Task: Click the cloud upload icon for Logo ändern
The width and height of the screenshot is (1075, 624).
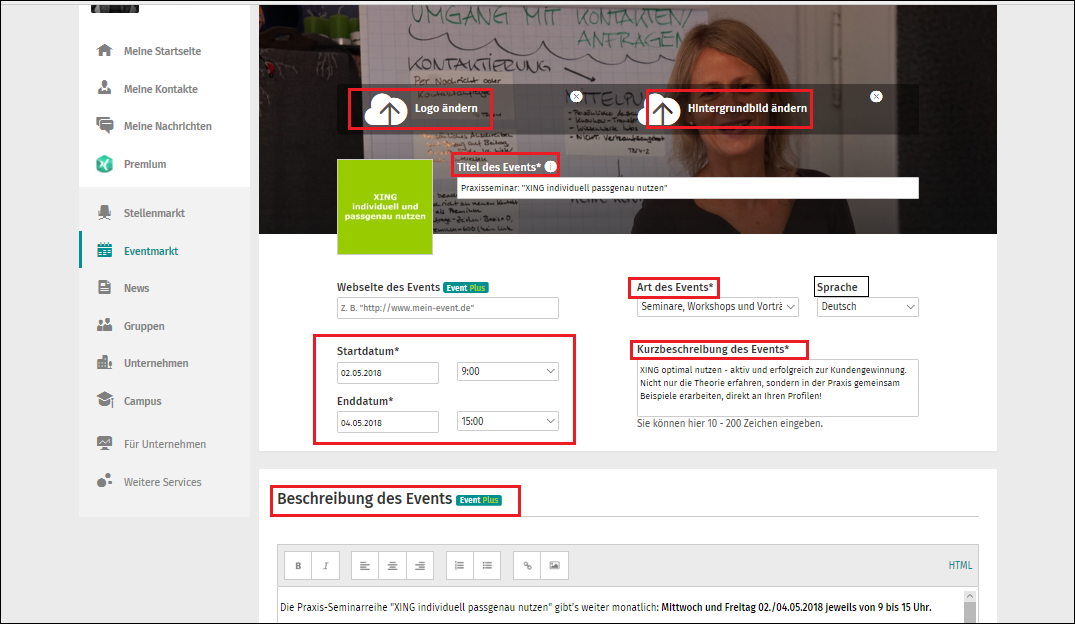Action: [x=386, y=110]
